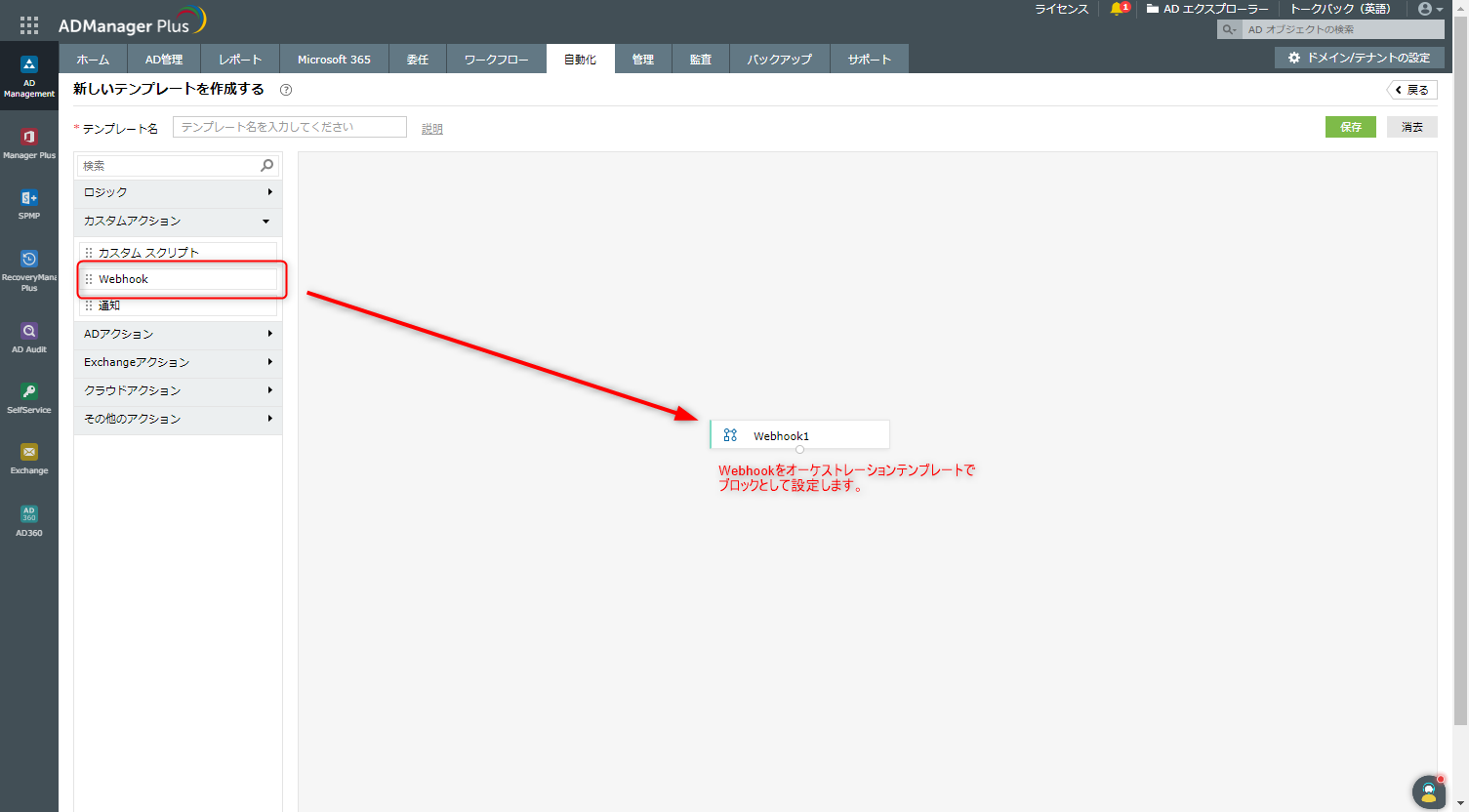Click the 消去 button
Screen dimensions: 1469x812
(x=1412, y=127)
